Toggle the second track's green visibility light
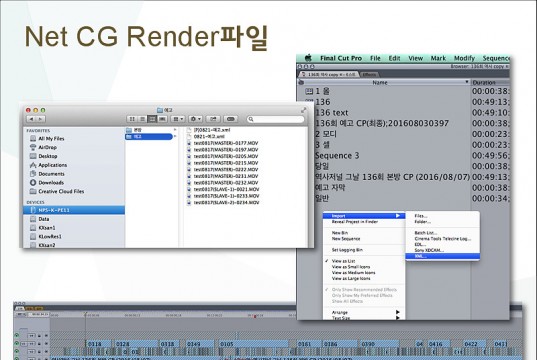 coord(16,343)
